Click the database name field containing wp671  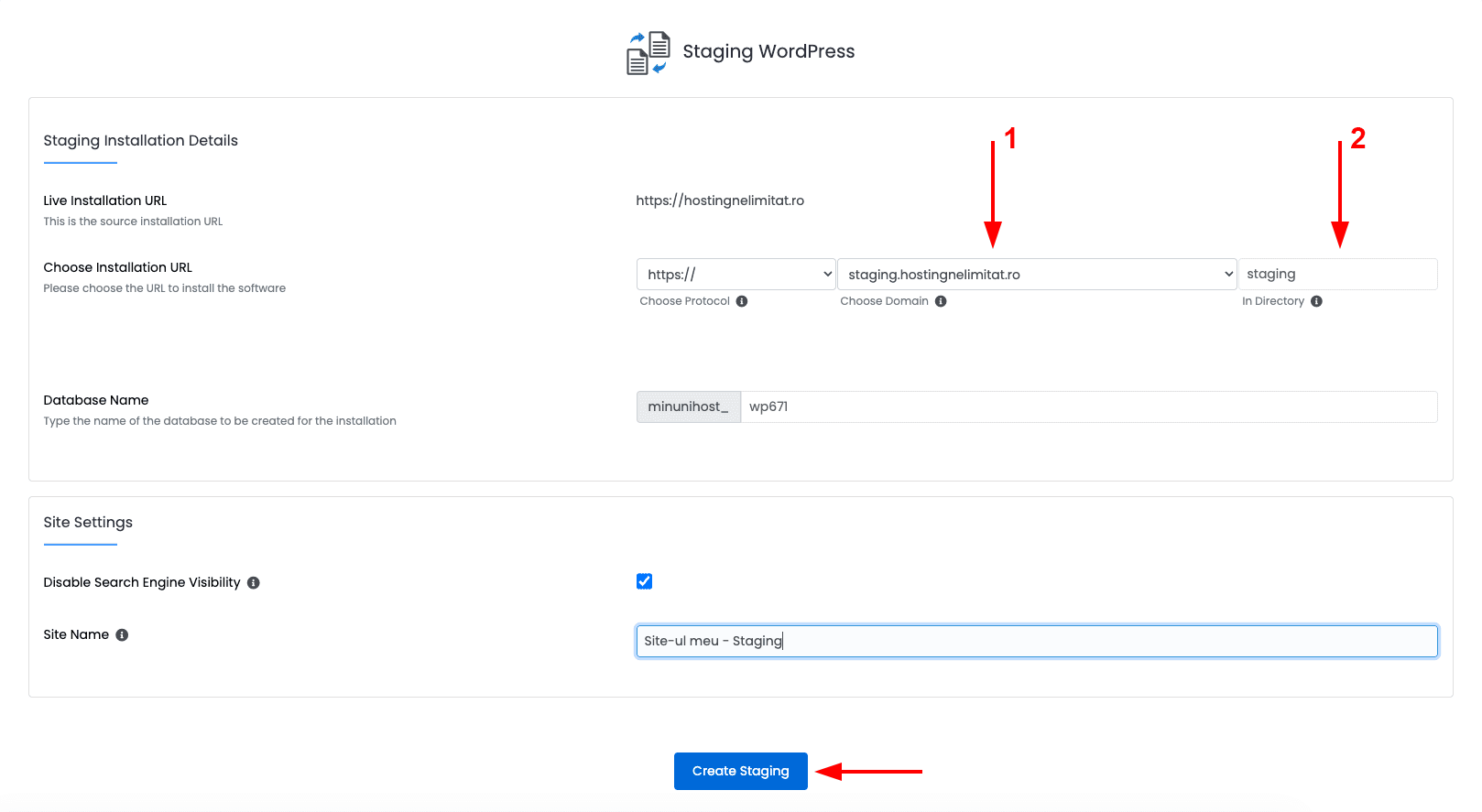click(1088, 407)
